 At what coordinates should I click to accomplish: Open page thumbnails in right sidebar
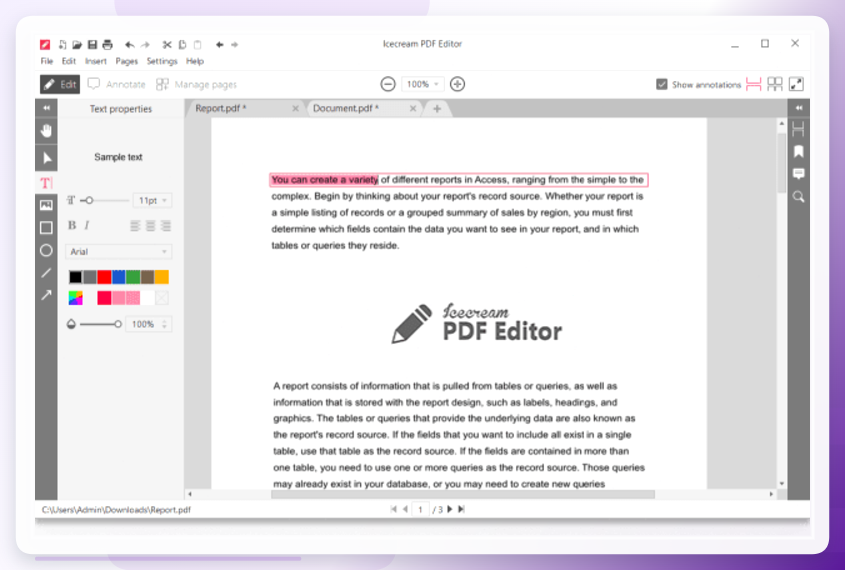tap(799, 129)
